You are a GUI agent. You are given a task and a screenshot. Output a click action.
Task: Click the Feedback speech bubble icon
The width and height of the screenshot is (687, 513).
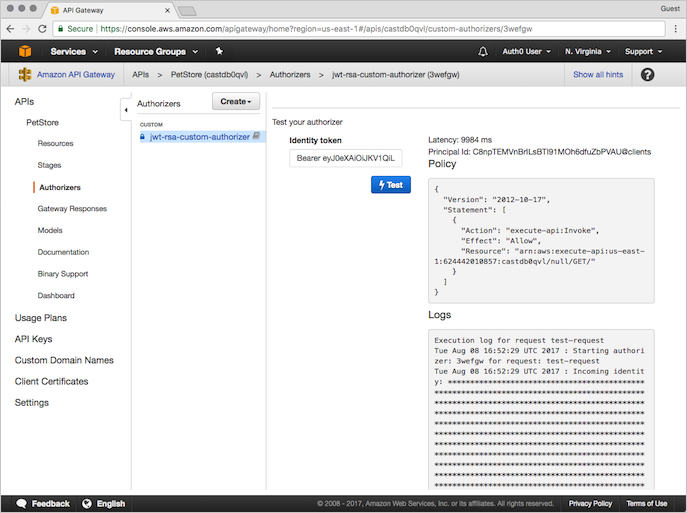click(x=21, y=504)
